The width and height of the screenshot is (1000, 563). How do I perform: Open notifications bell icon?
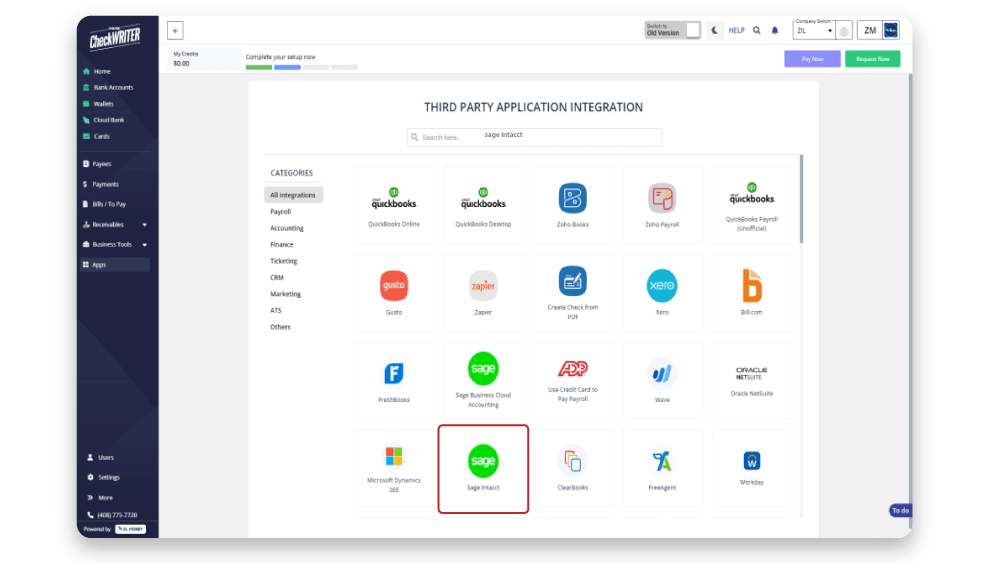point(775,30)
